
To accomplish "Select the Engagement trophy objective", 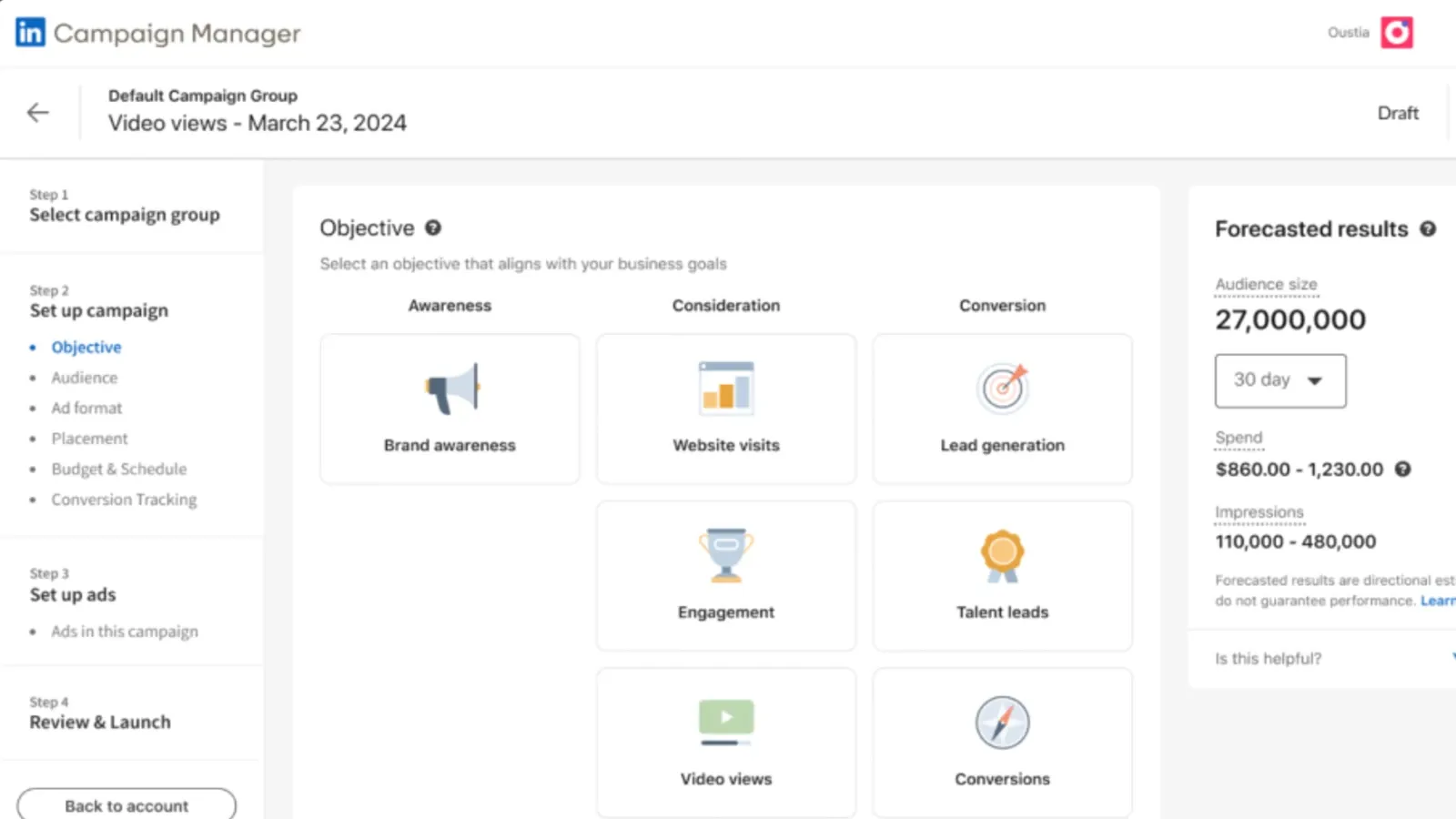I will (726, 576).
